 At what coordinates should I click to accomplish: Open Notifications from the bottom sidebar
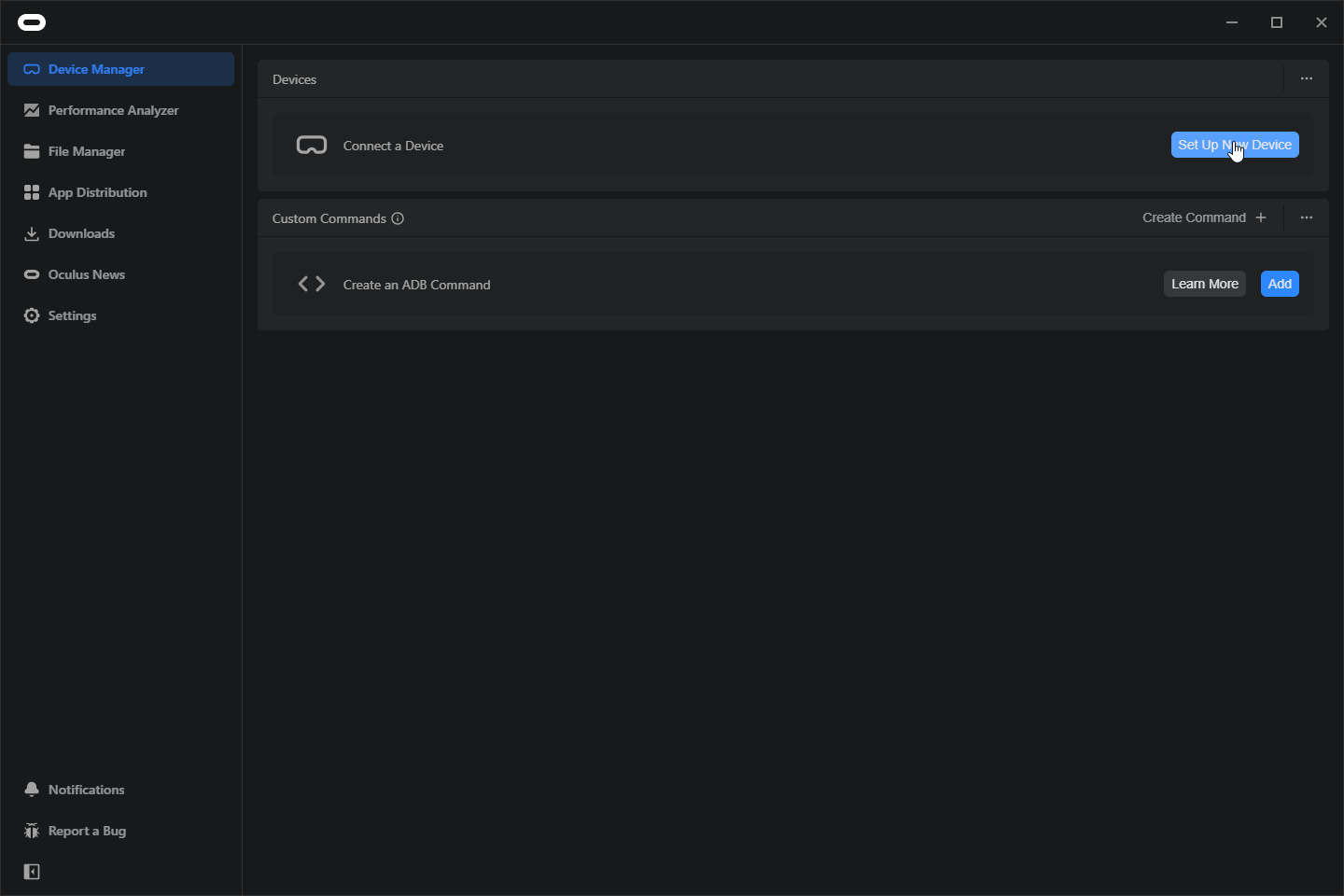pos(86,790)
